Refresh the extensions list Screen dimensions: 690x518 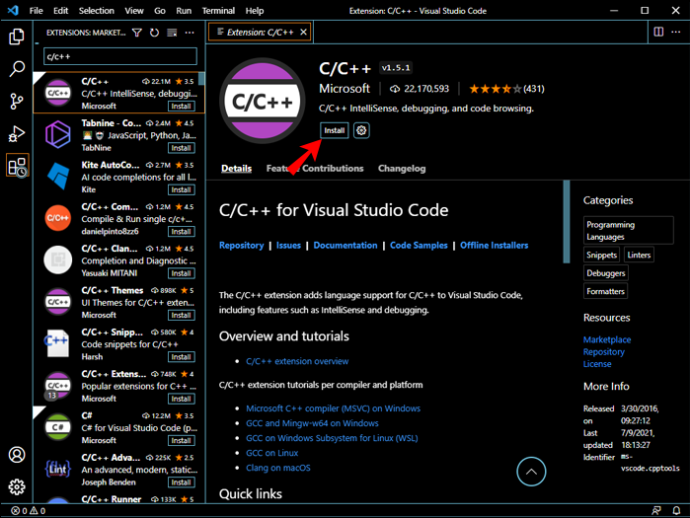click(154, 33)
